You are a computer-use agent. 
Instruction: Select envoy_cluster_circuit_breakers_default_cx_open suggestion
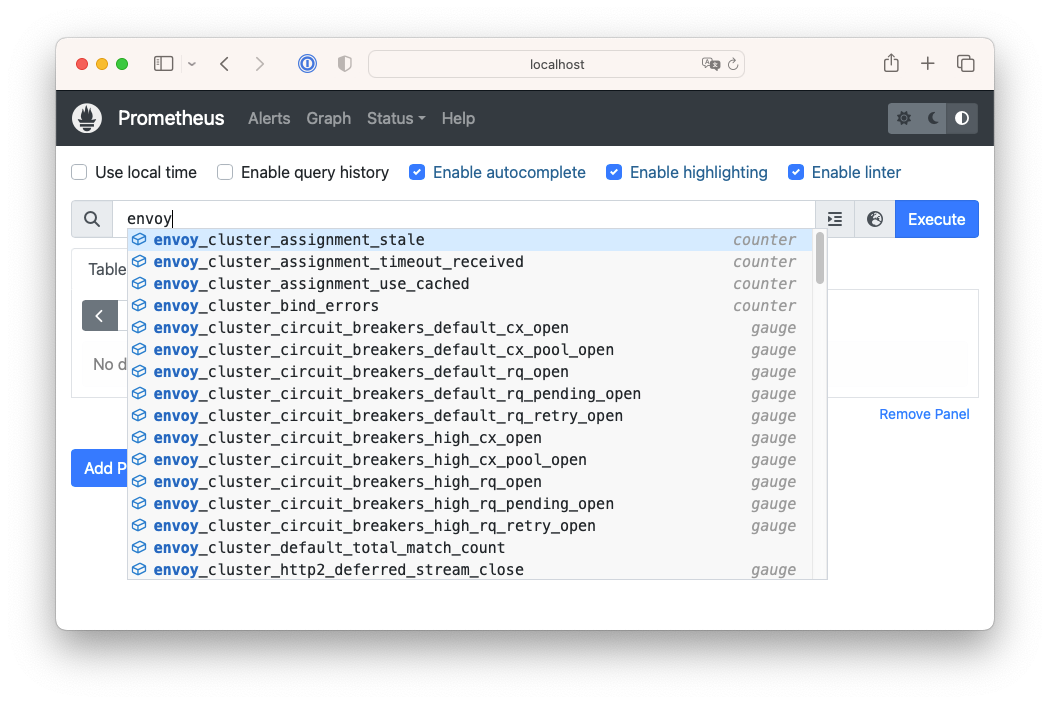(469, 328)
